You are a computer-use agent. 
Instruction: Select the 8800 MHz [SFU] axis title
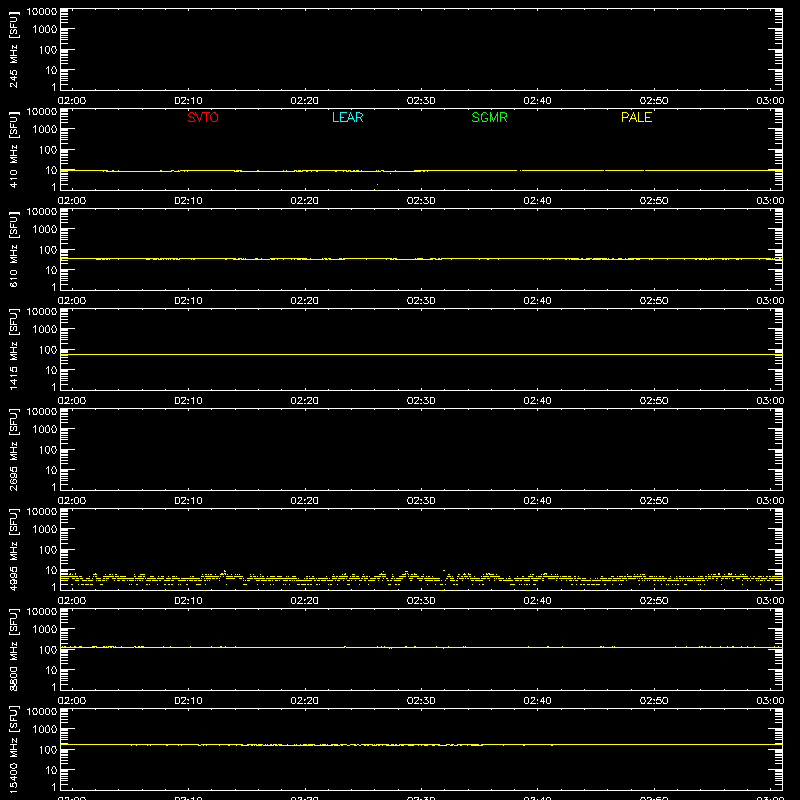(x=13, y=649)
